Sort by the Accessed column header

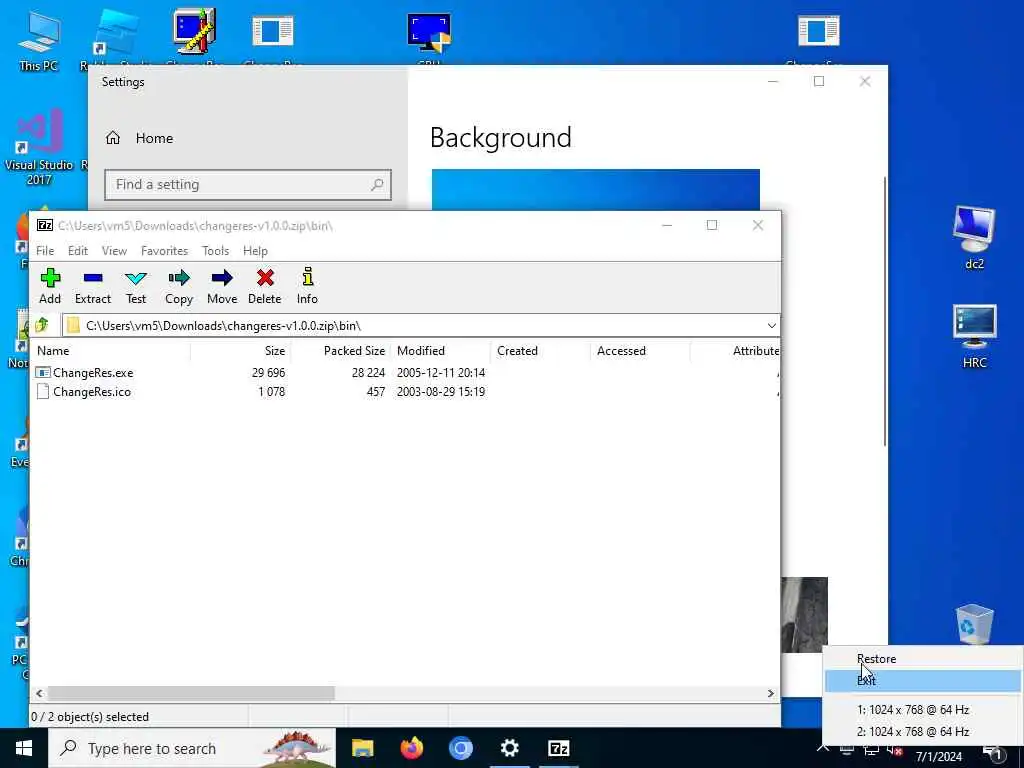[x=640, y=351]
